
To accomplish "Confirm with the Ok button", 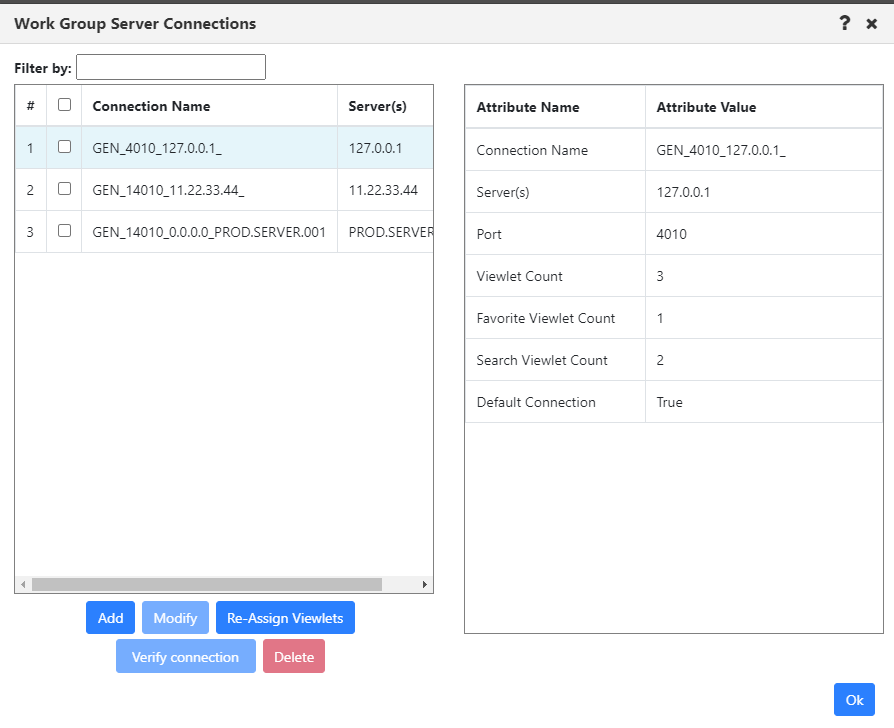I will (854, 699).
